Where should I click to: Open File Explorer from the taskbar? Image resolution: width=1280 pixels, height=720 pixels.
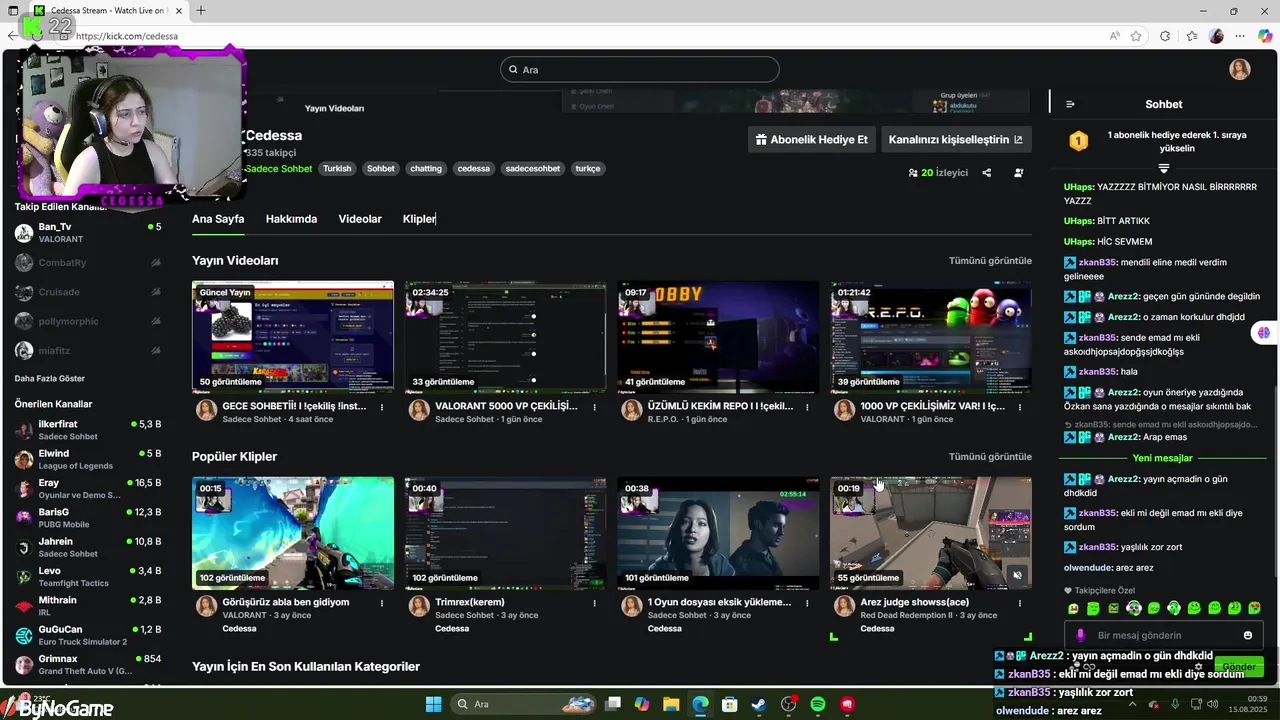(671, 704)
